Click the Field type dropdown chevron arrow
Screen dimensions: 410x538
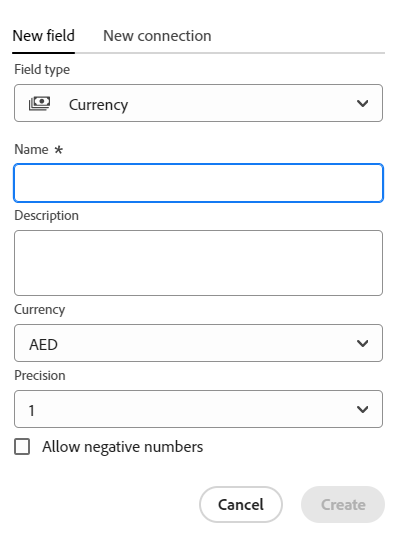coord(362,103)
